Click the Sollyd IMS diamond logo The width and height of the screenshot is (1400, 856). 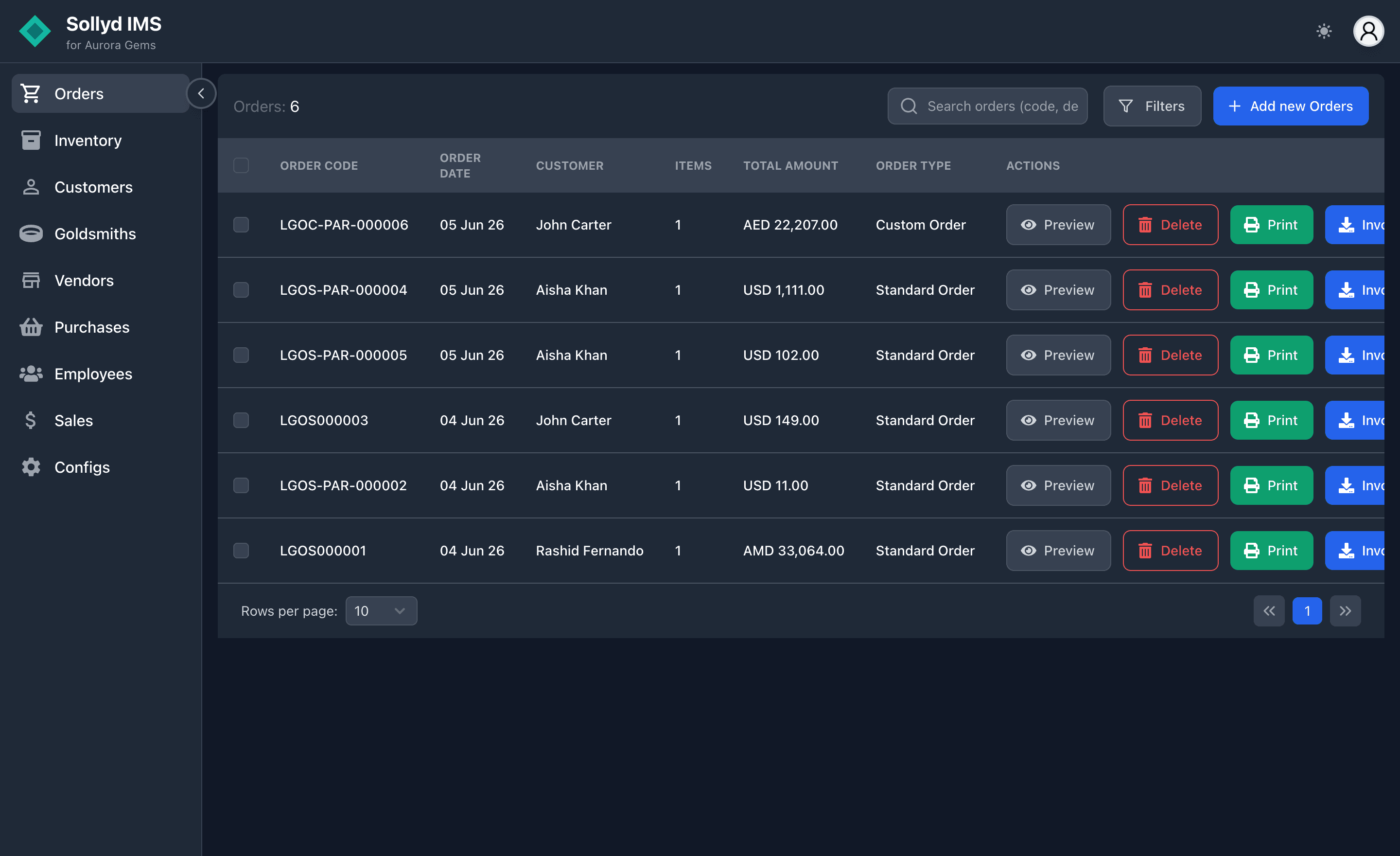[35, 31]
